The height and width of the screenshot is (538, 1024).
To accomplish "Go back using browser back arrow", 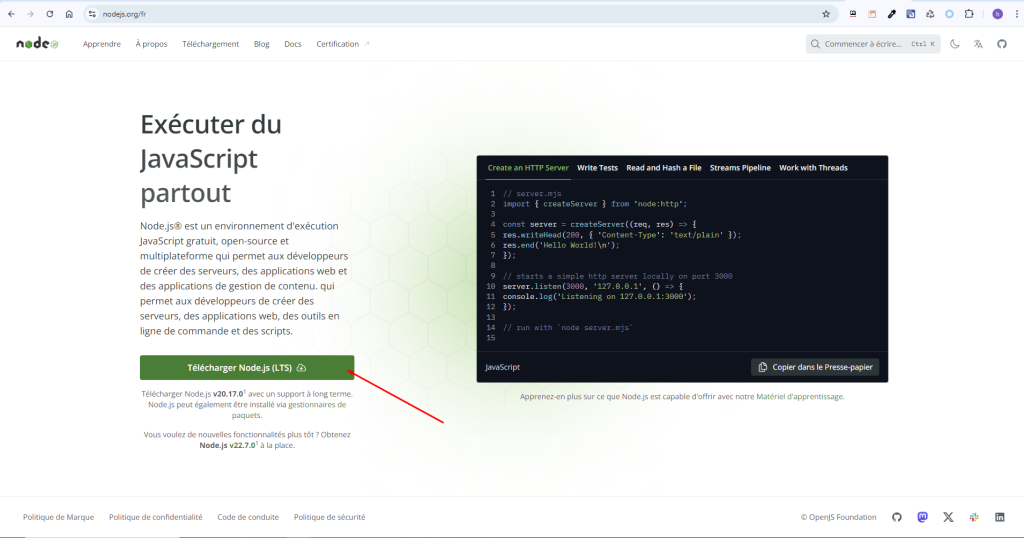I will click(11, 14).
